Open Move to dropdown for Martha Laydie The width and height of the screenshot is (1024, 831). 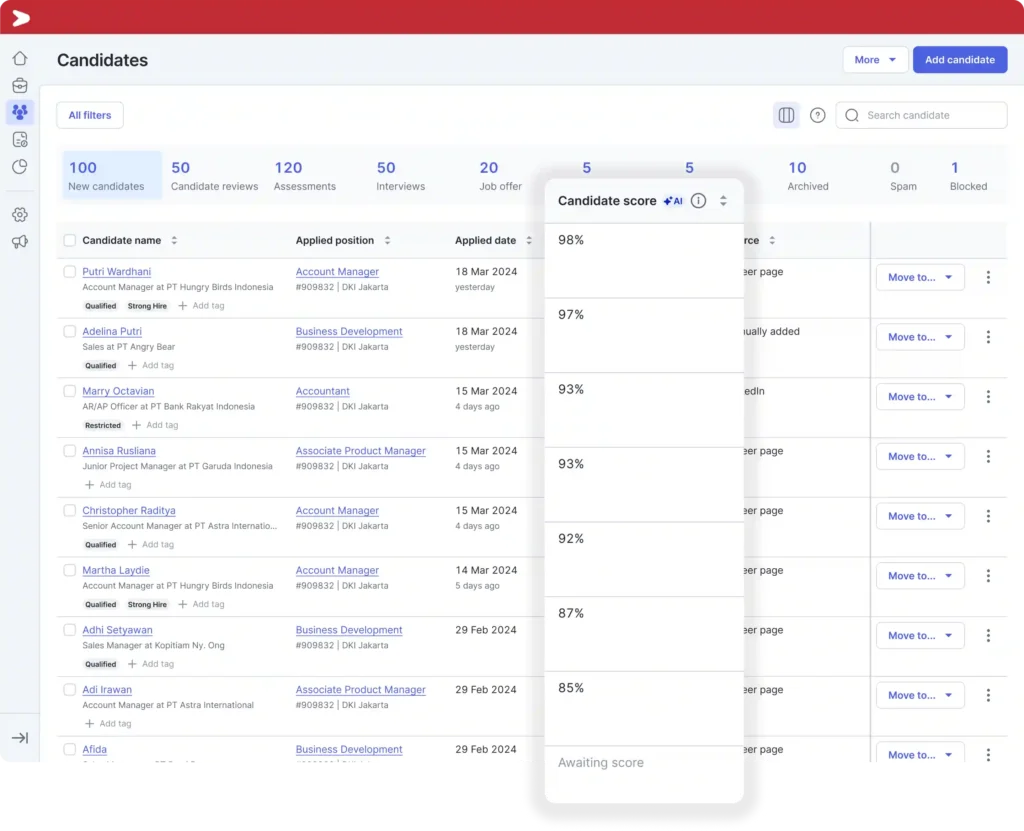[920, 576]
